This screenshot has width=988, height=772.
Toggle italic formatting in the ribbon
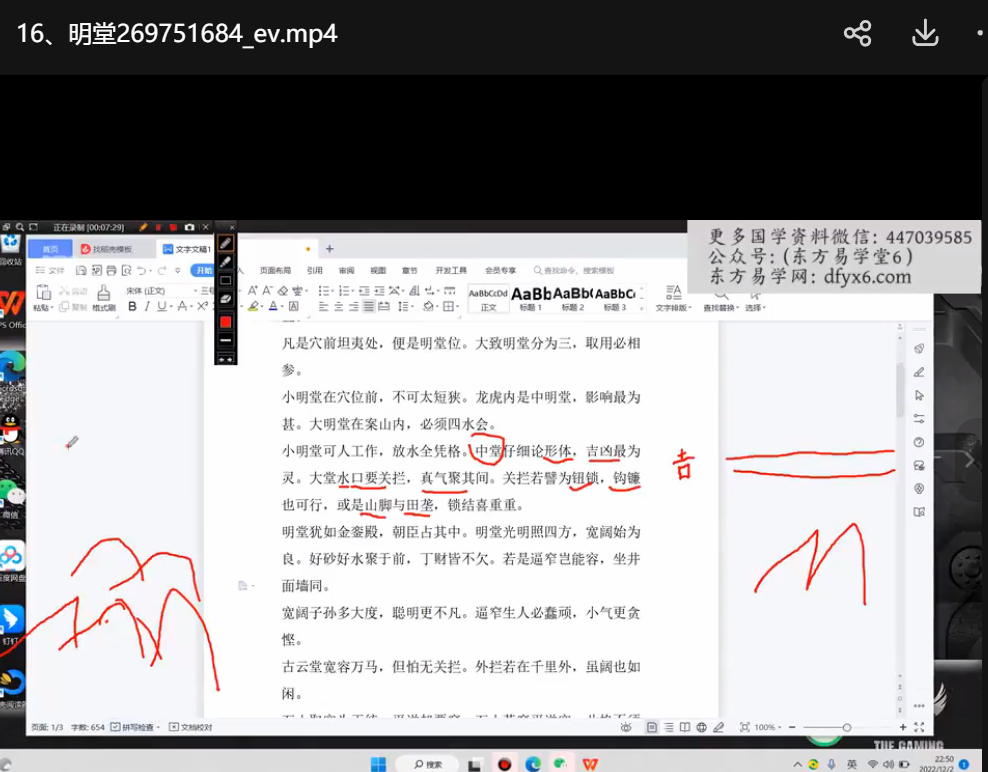pos(146,307)
